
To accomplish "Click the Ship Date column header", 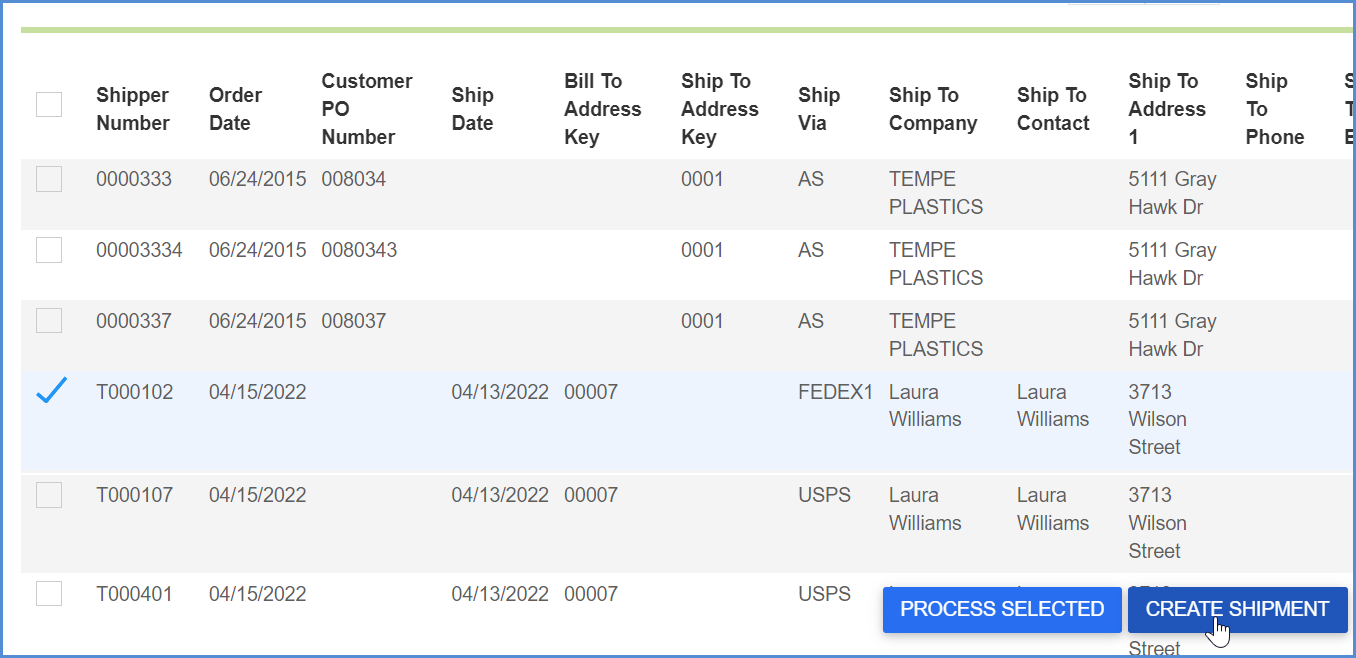I will point(473,109).
